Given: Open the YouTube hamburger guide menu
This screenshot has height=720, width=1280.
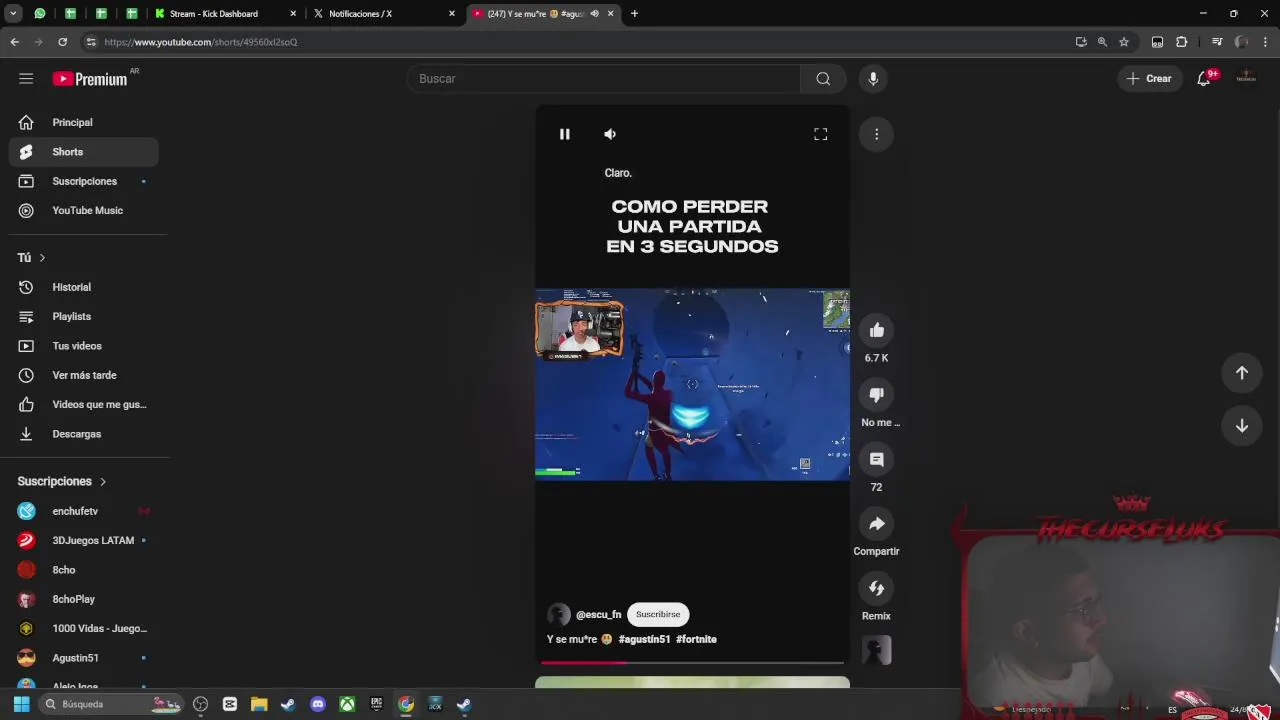Looking at the screenshot, I should (x=26, y=78).
